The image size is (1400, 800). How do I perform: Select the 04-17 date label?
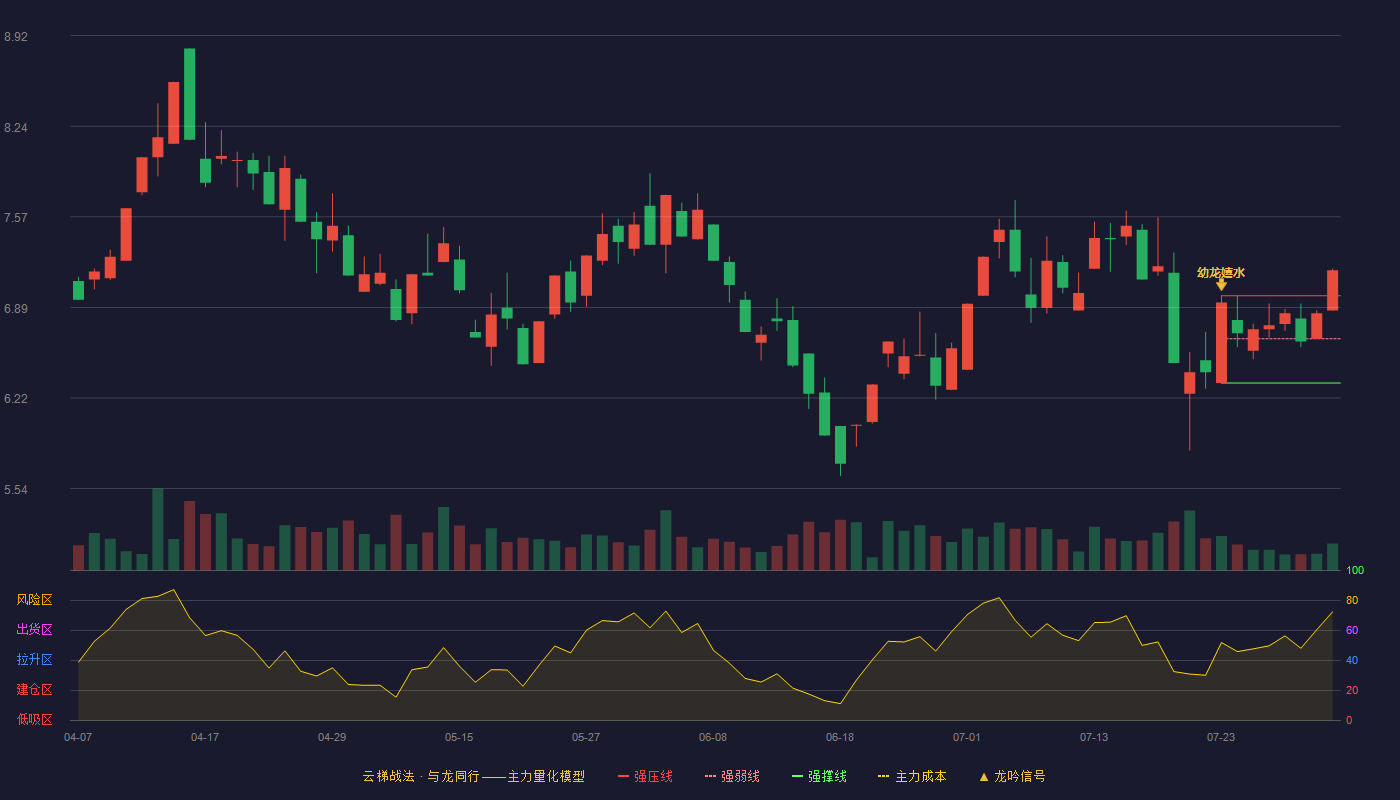(205, 737)
